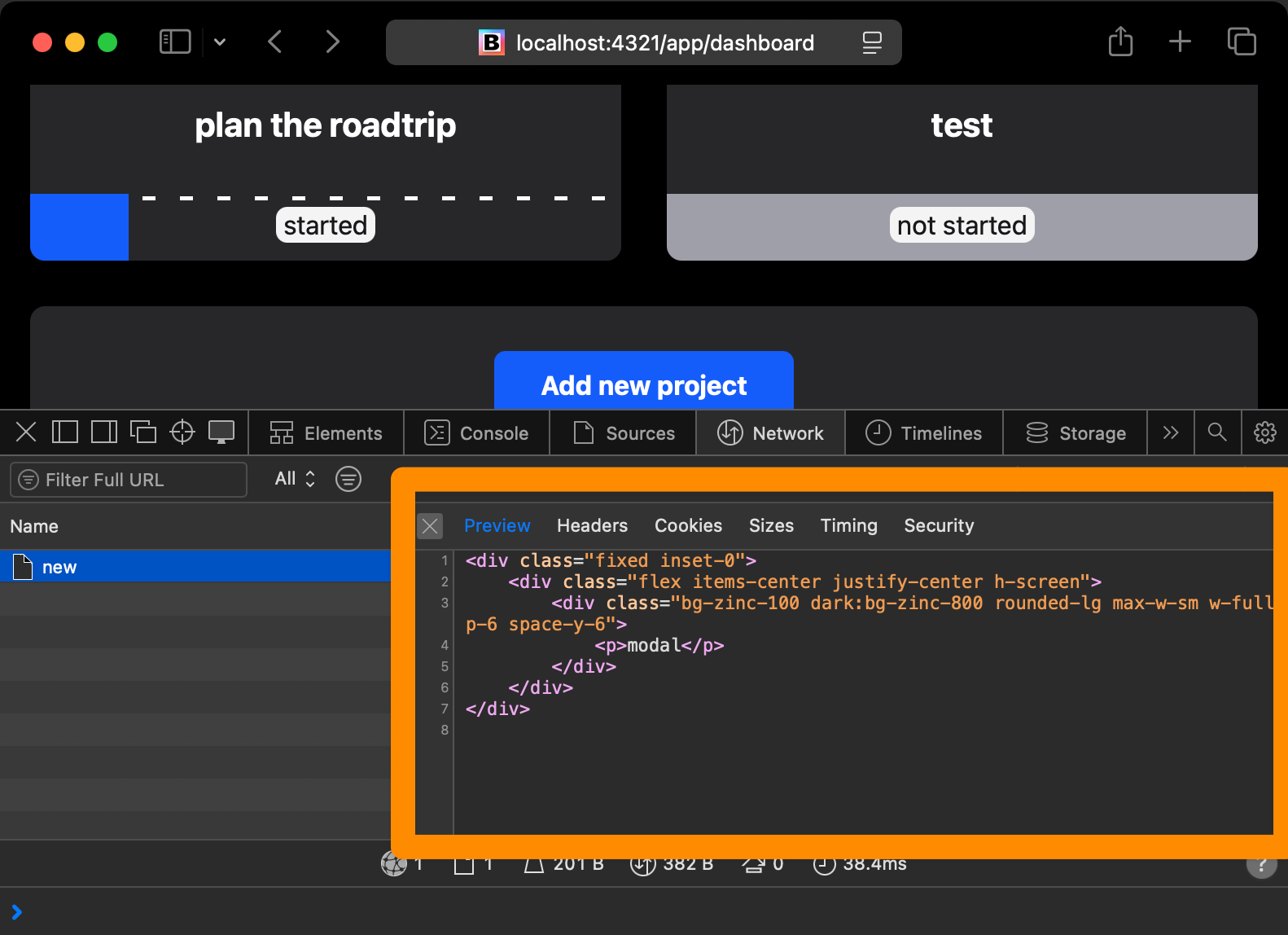Screen dimensions: 1288x935
Task: Show the tab overview
Action: (x=1242, y=41)
